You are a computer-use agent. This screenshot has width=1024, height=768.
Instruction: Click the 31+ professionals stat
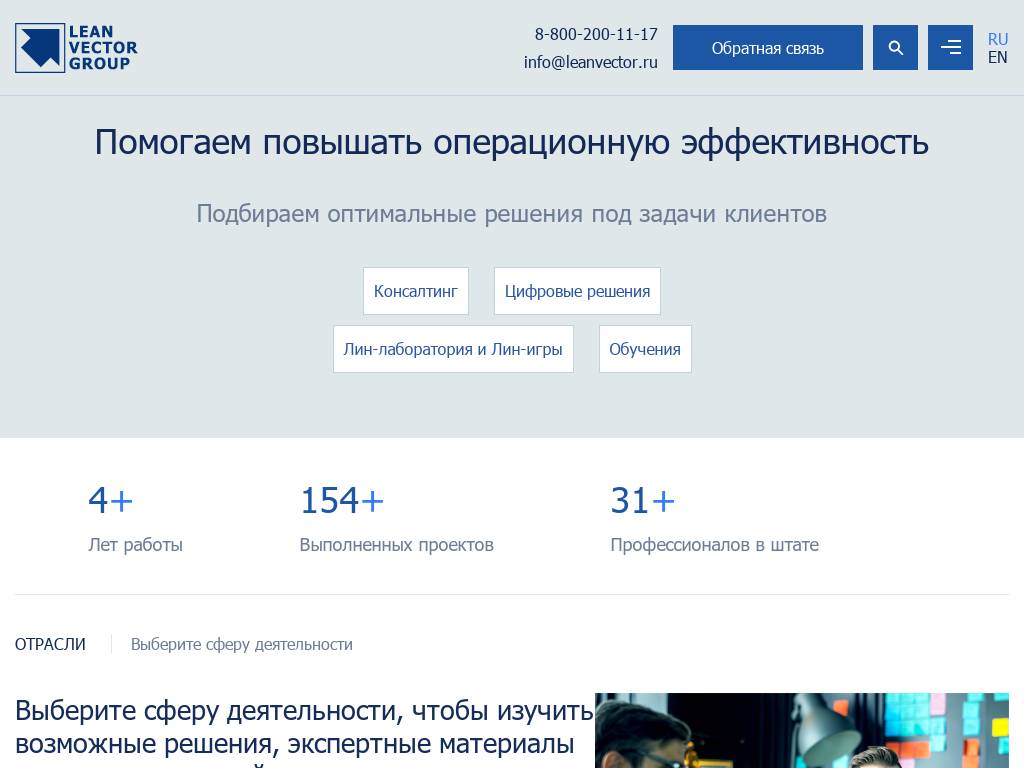click(x=643, y=500)
